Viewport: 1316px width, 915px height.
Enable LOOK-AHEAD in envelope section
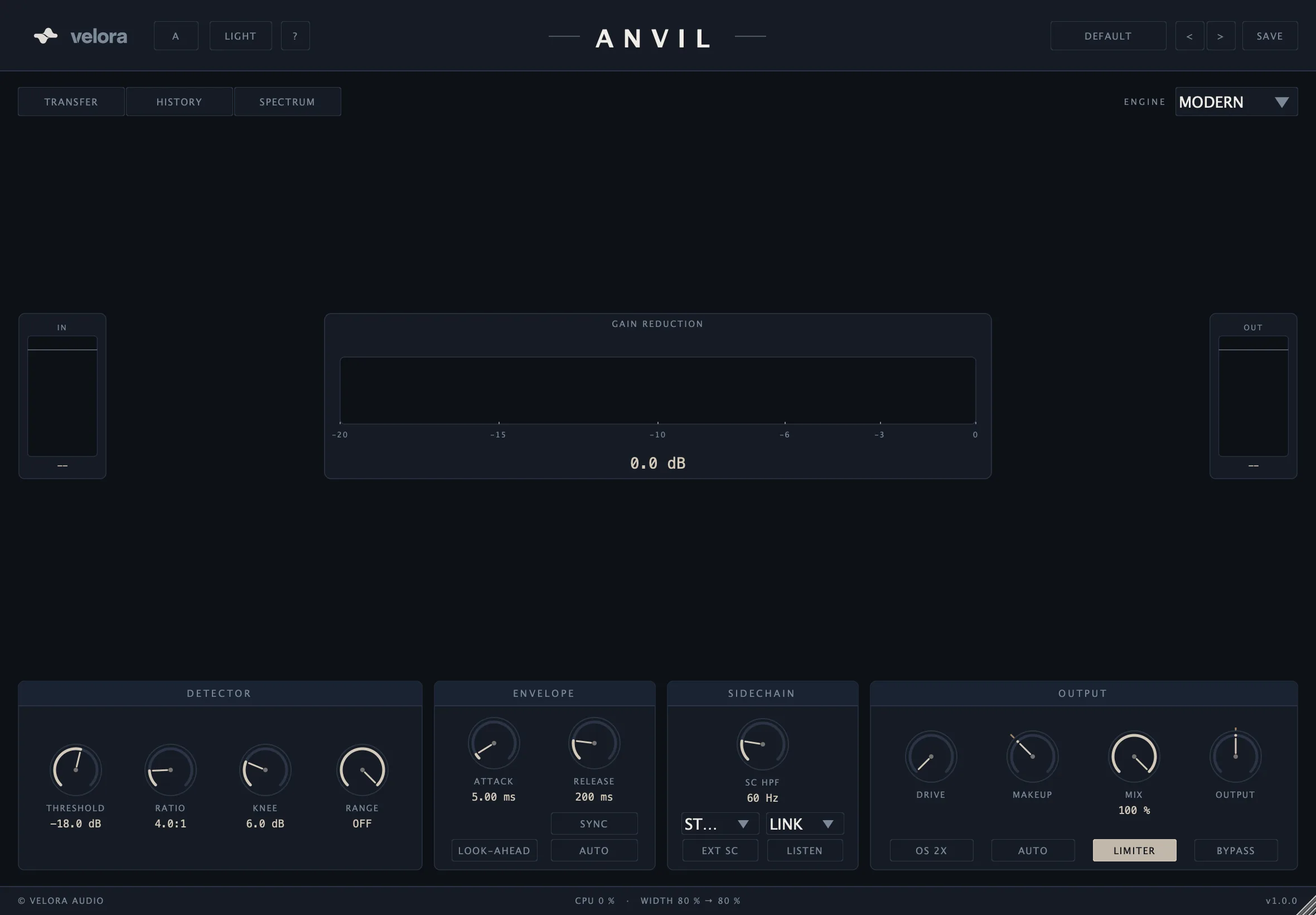click(494, 850)
